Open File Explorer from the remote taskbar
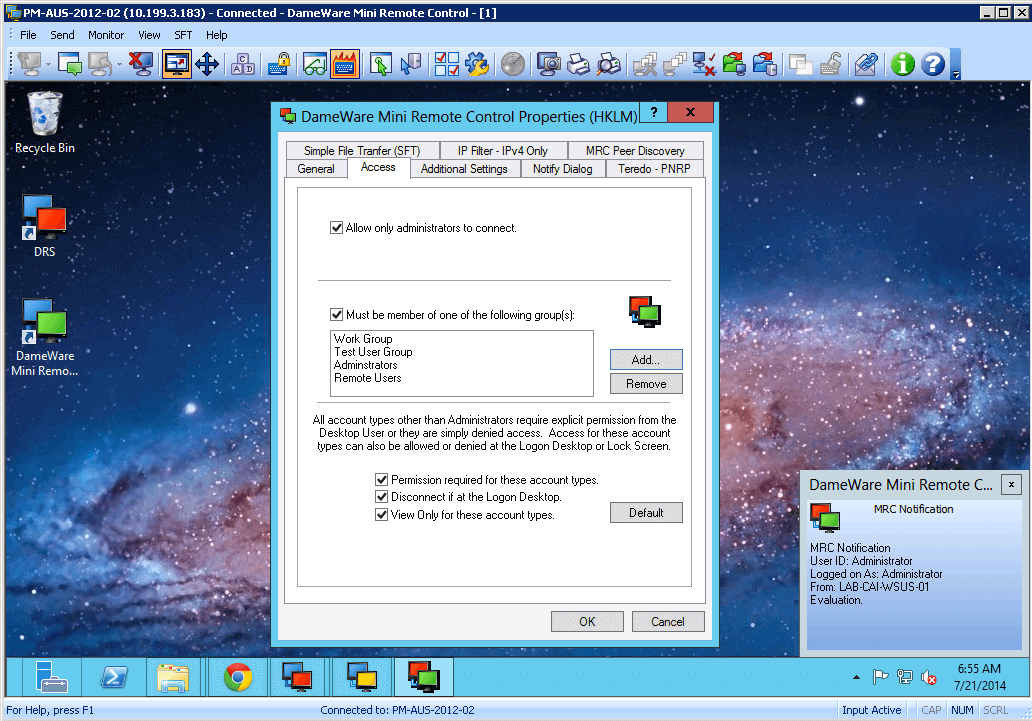This screenshot has height=721, width=1032. pyautogui.click(x=173, y=677)
